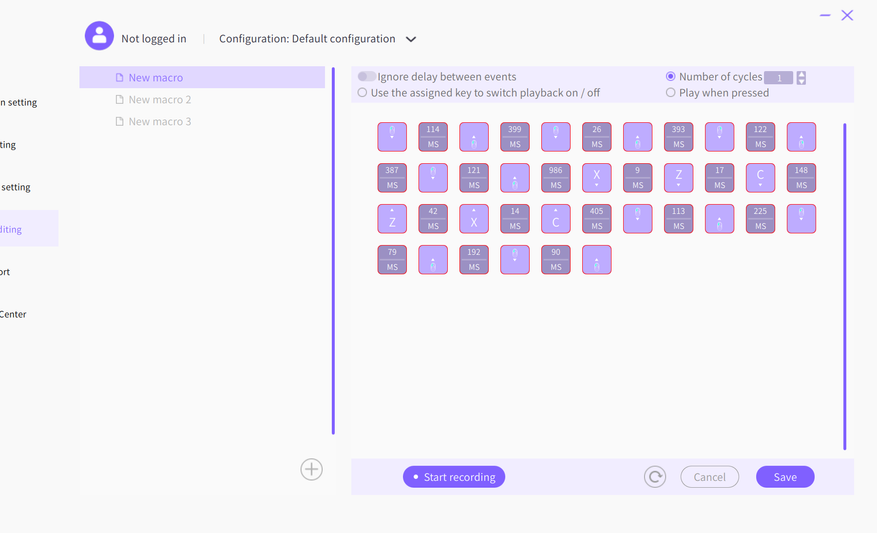The height and width of the screenshot is (533, 877).
Task: Select the 114 MS delay tile
Action: click(x=433, y=136)
